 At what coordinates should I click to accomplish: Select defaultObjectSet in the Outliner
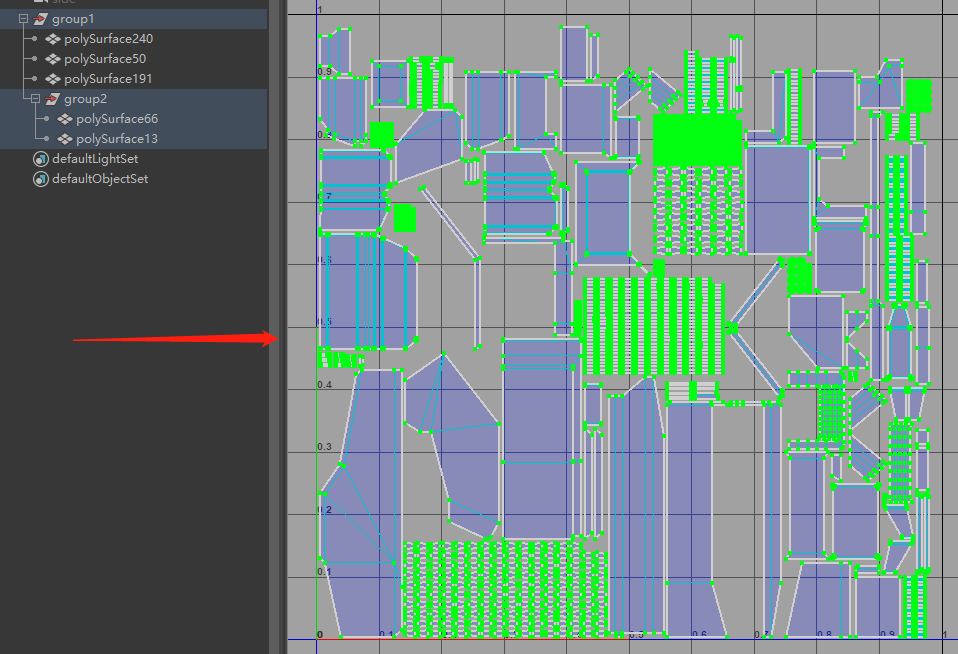click(x=100, y=179)
